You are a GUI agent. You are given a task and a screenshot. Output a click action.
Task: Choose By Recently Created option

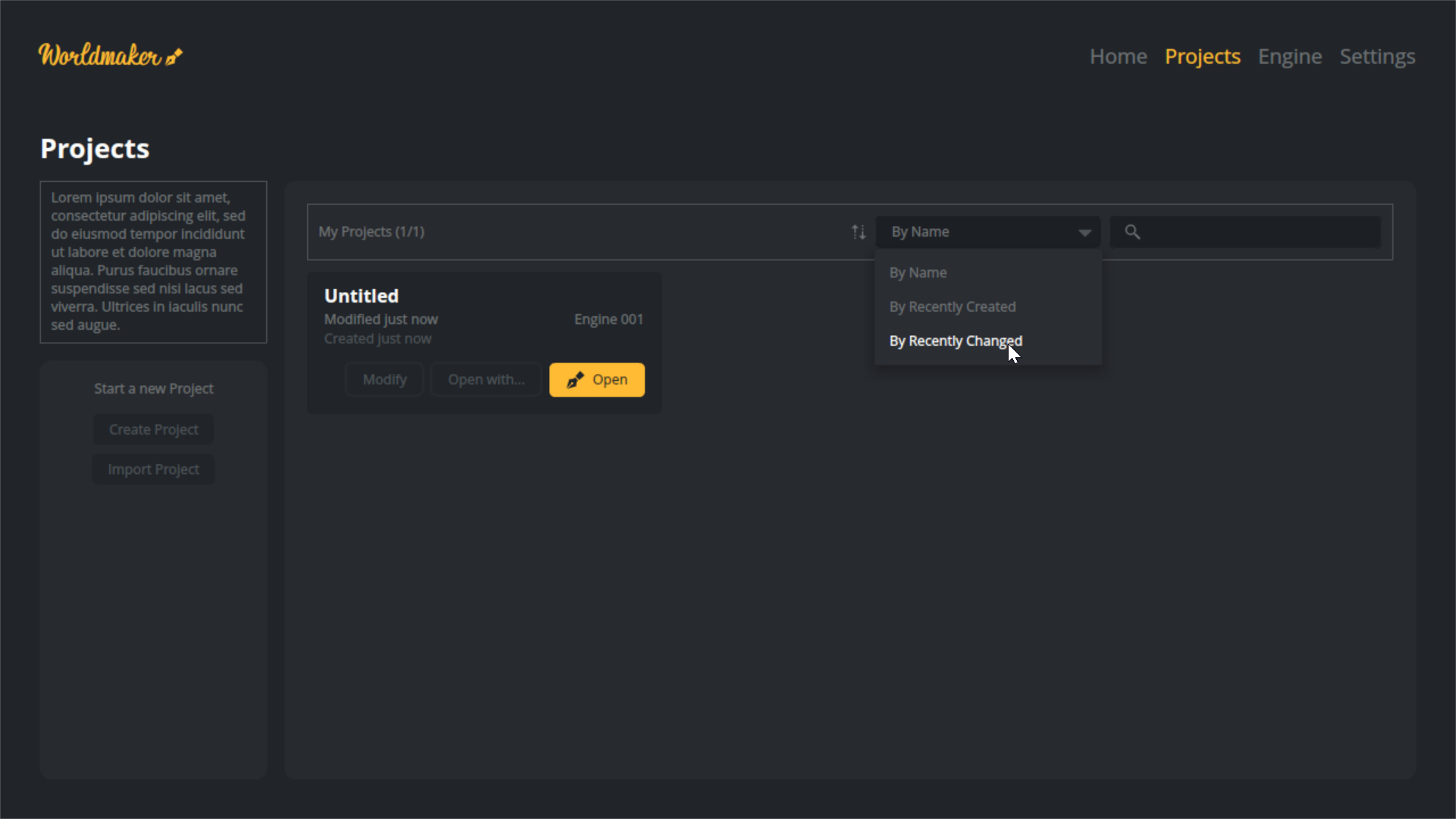(x=988, y=306)
